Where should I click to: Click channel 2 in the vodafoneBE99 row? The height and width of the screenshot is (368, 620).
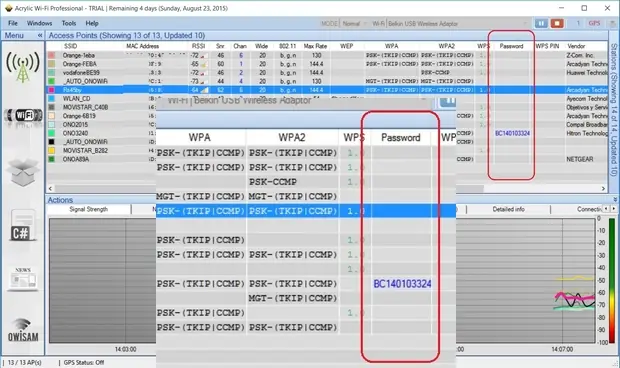tap(241, 73)
